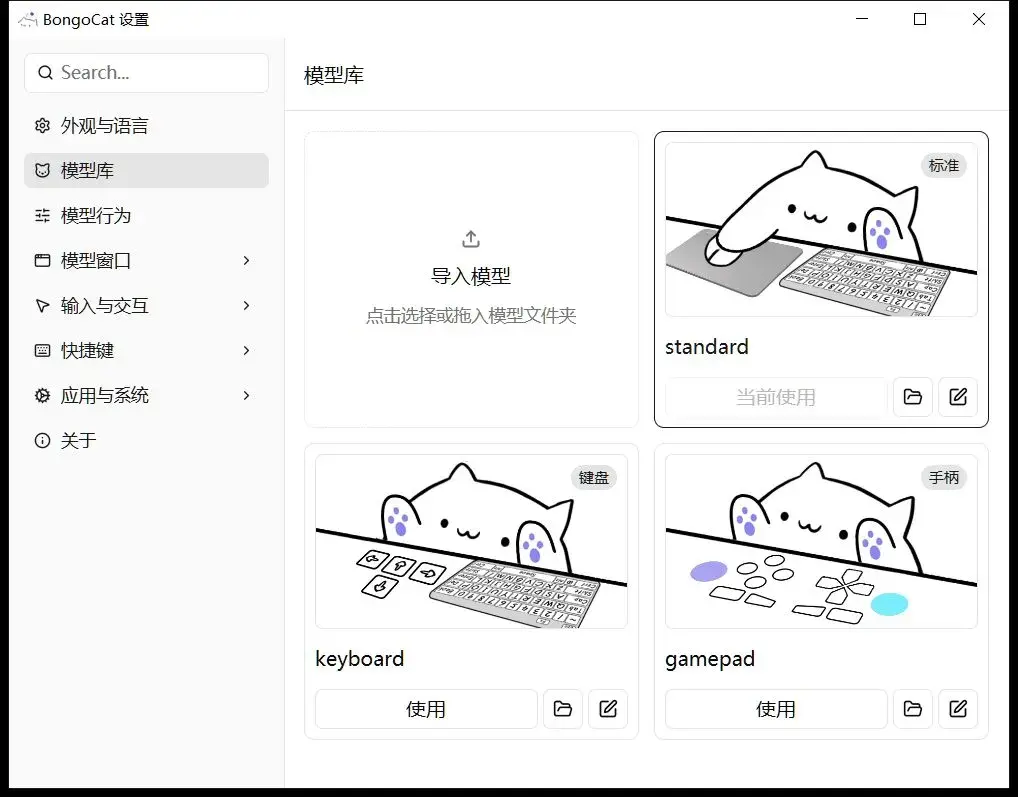Open the 关于 page

(146, 441)
